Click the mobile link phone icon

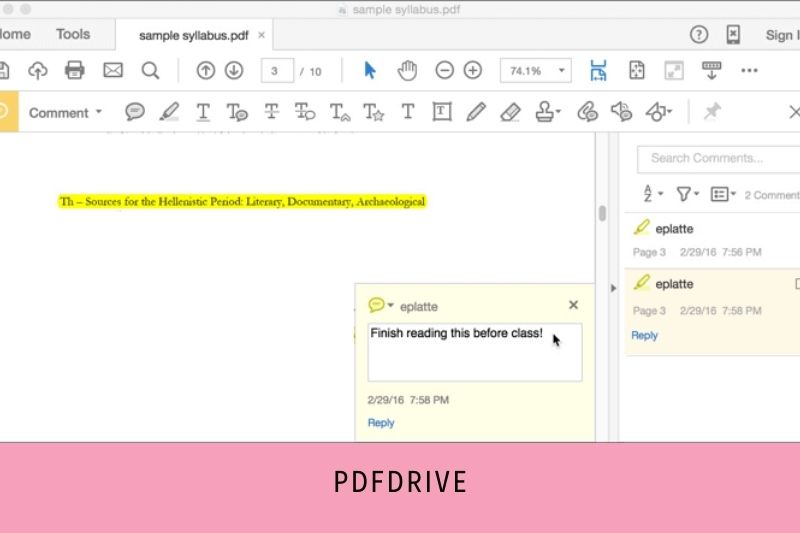(733, 35)
